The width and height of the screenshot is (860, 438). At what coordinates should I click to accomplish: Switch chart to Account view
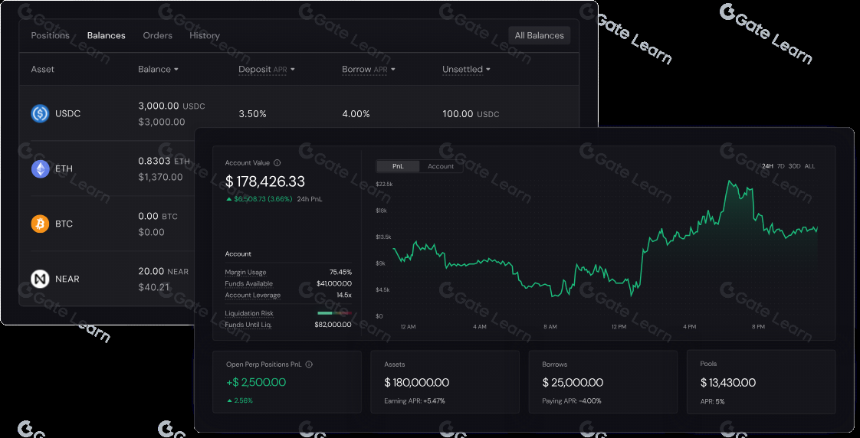[441, 166]
